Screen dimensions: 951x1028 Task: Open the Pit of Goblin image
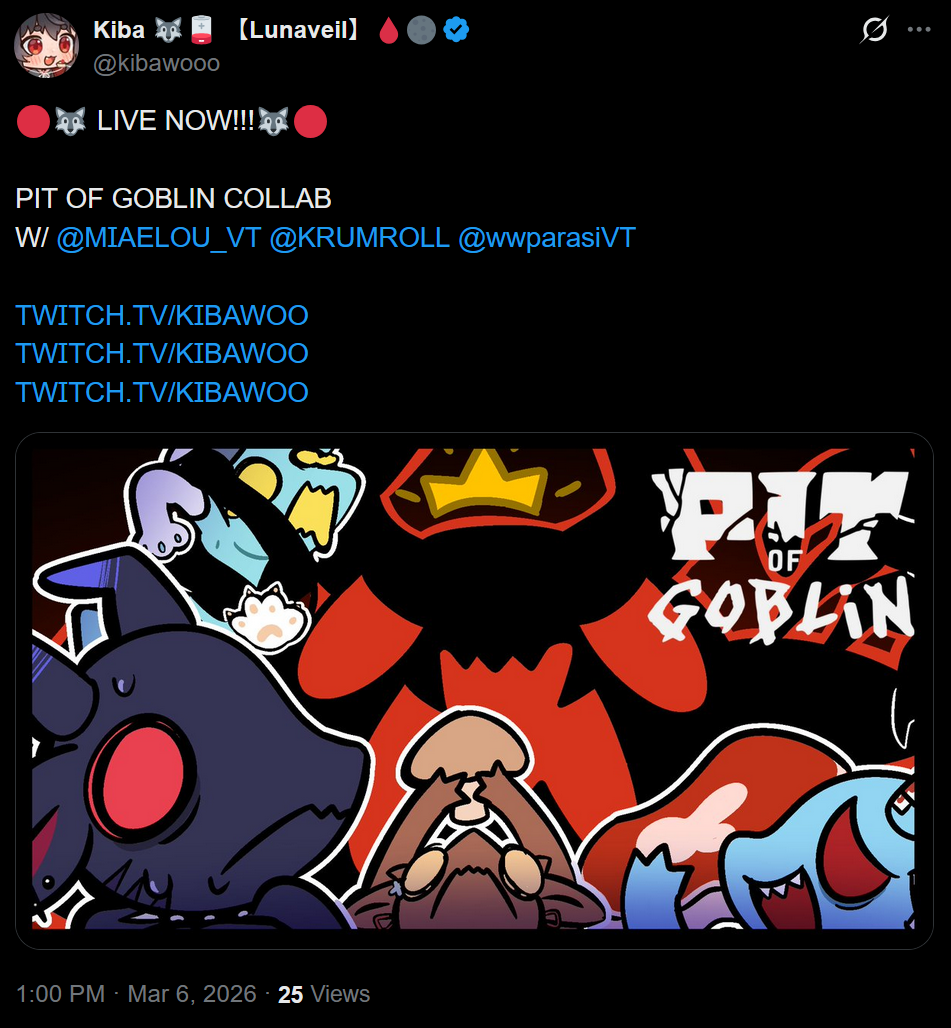click(474, 690)
